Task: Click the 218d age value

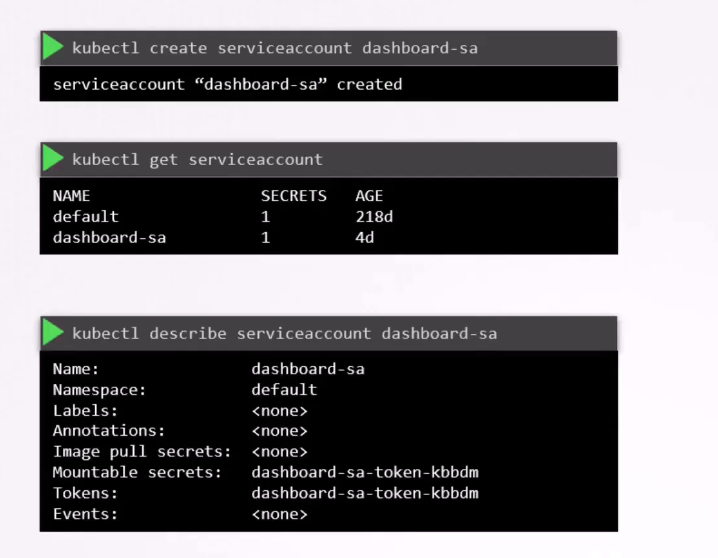Action: click(x=374, y=217)
